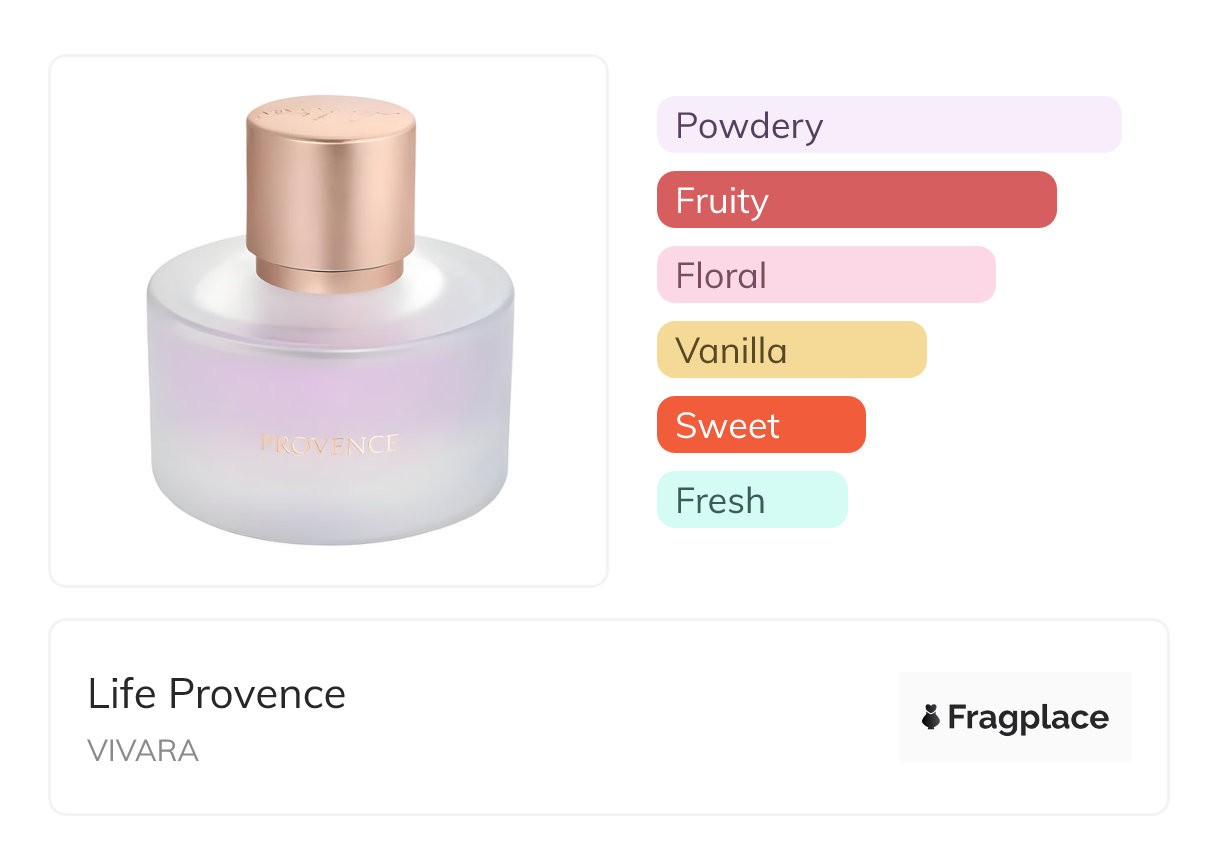Image resolution: width=1218 pixels, height=864 pixels.
Task: Click the word Powdery in the top bar
Action: (749, 126)
